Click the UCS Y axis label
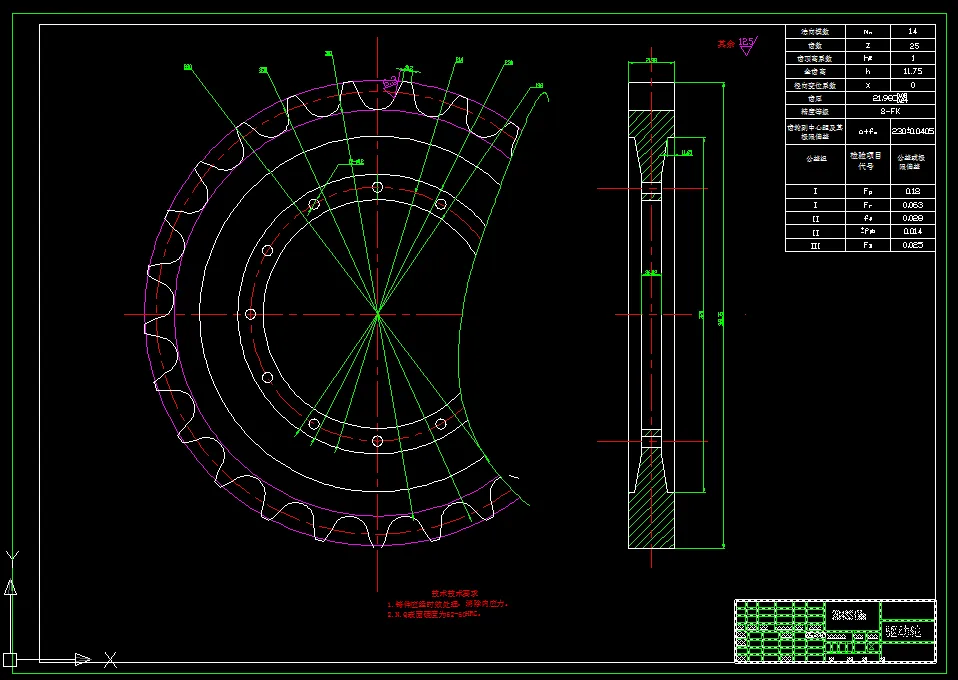 tap(12, 558)
